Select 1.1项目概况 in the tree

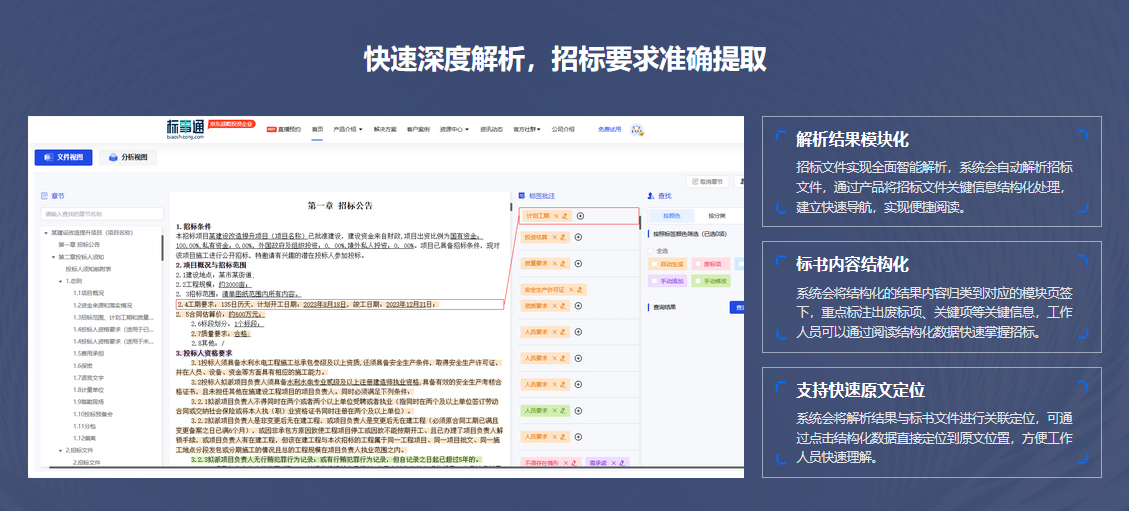89,293
